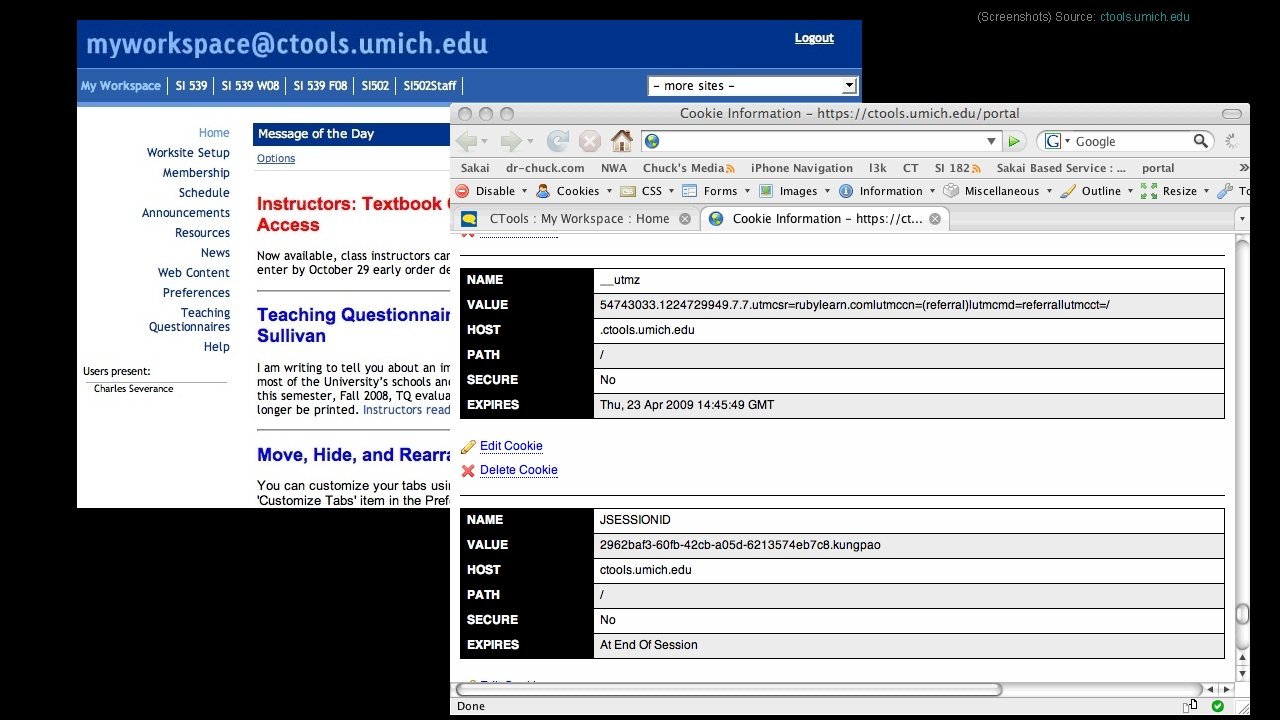This screenshot has width=1280, height=720.
Task: Select the SI 539 F08 site tab
Action: click(320, 86)
